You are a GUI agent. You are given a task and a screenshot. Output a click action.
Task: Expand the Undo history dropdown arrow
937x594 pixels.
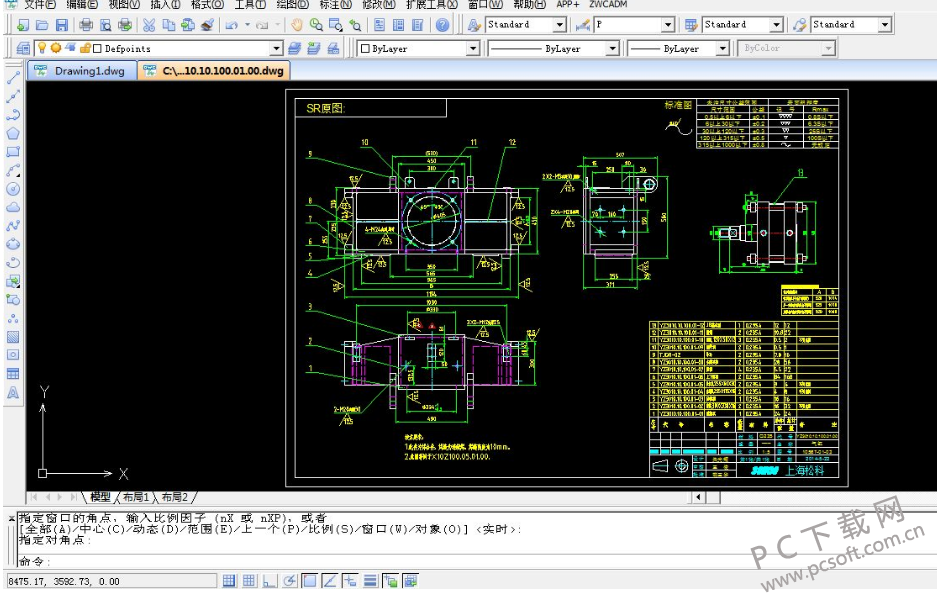point(247,25)
